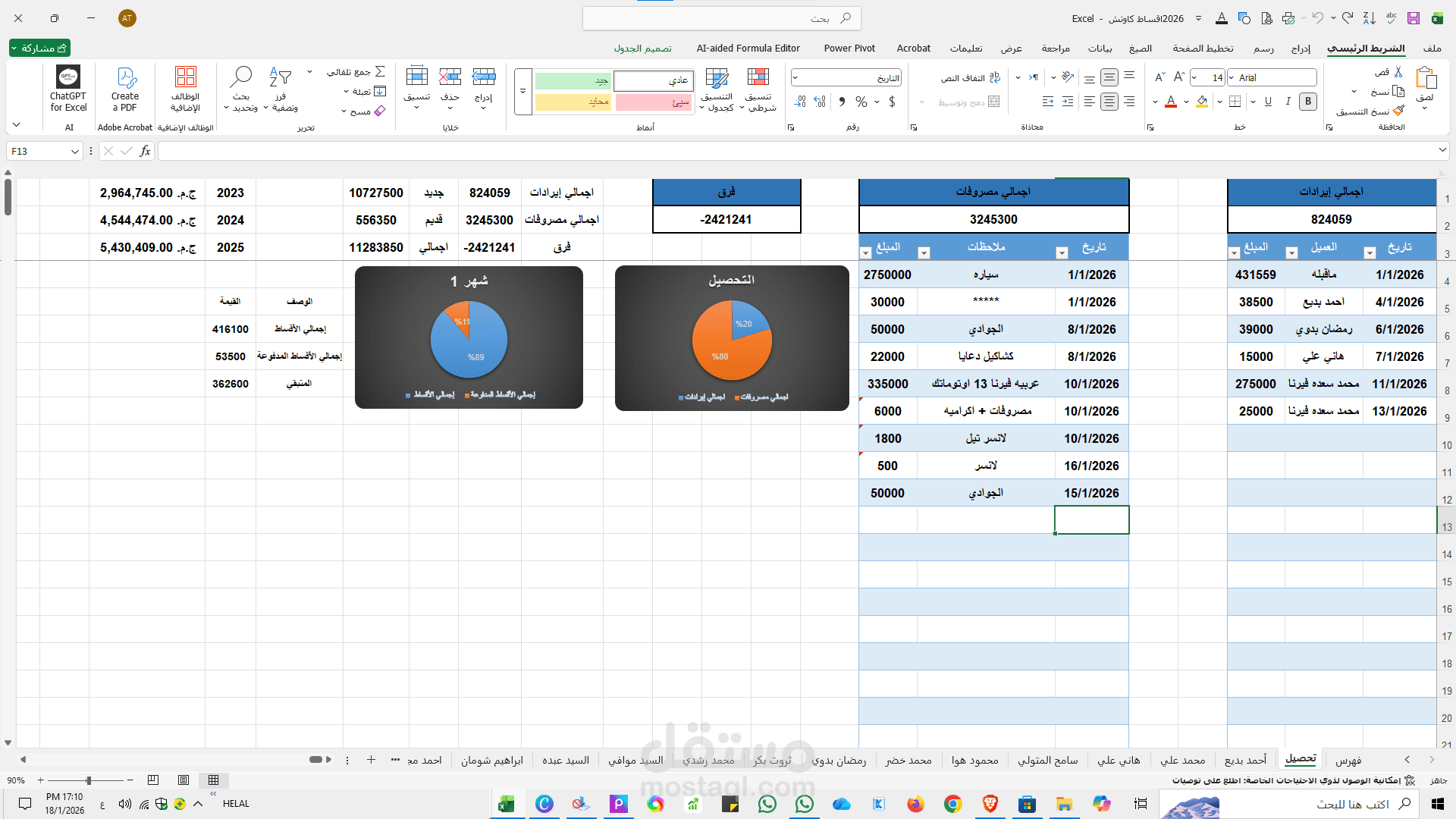The height and width of the screenshot is (819, 1456).
Task: Click the Insert Function fx button
Action: 145,151
